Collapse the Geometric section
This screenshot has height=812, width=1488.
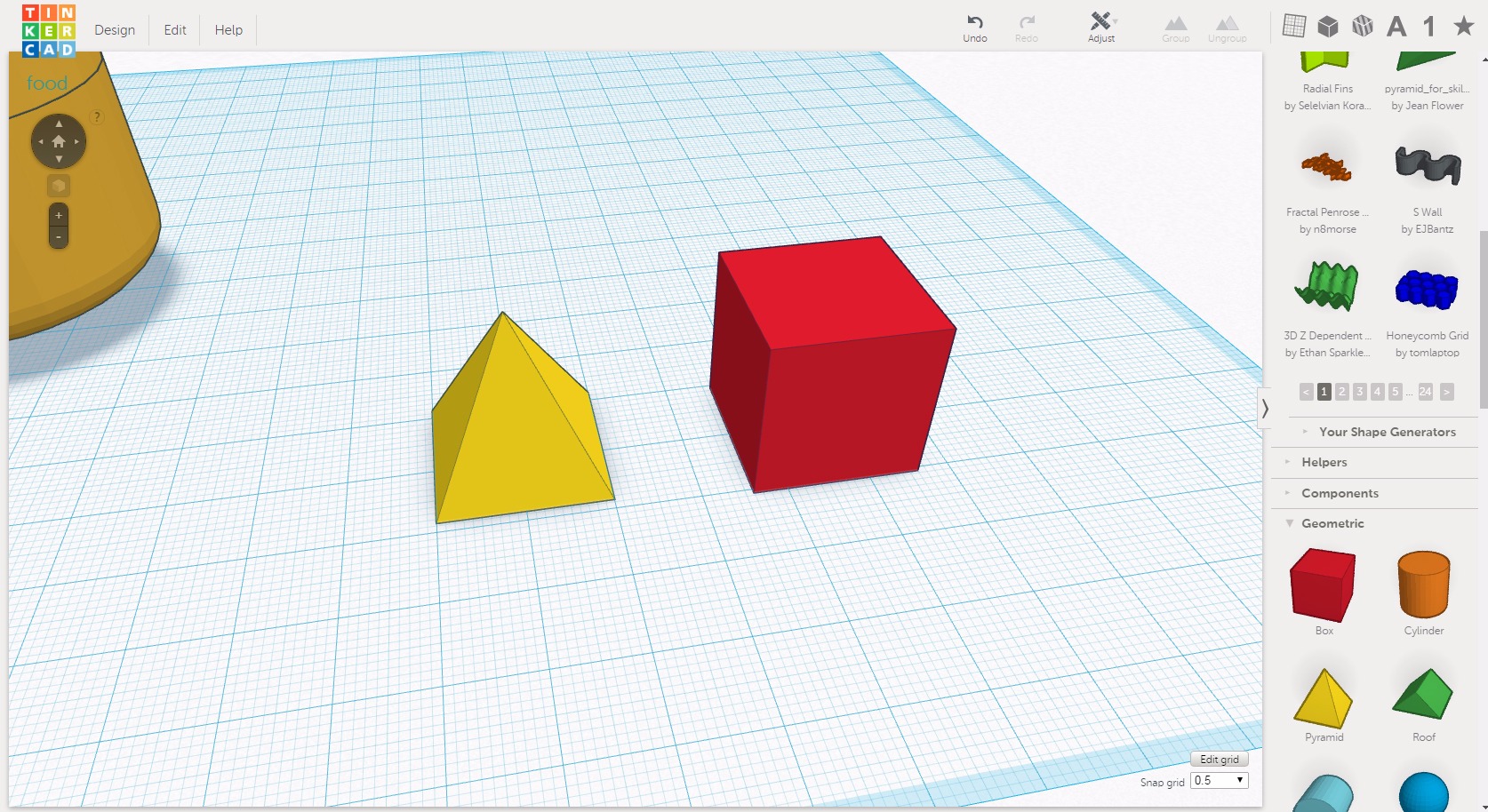[1375, 523]
